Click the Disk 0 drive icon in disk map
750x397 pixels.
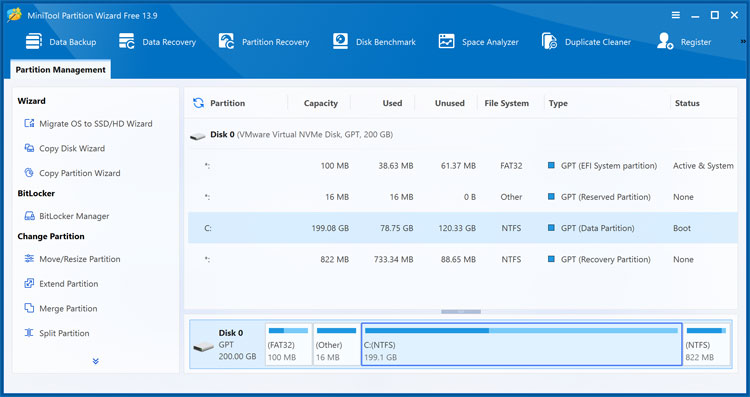203,346
